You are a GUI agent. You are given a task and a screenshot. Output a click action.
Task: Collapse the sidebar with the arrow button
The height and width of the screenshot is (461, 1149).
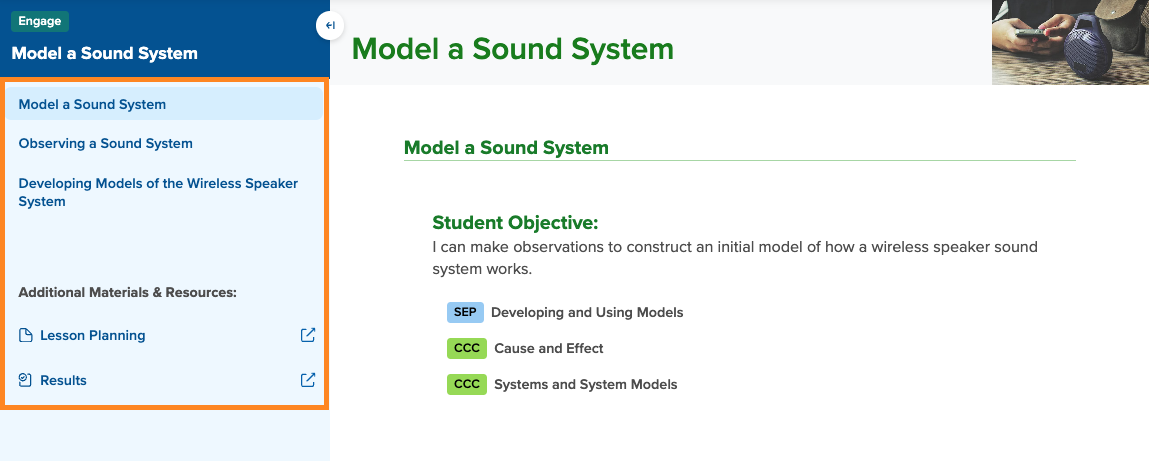click(x=330, y=25)
